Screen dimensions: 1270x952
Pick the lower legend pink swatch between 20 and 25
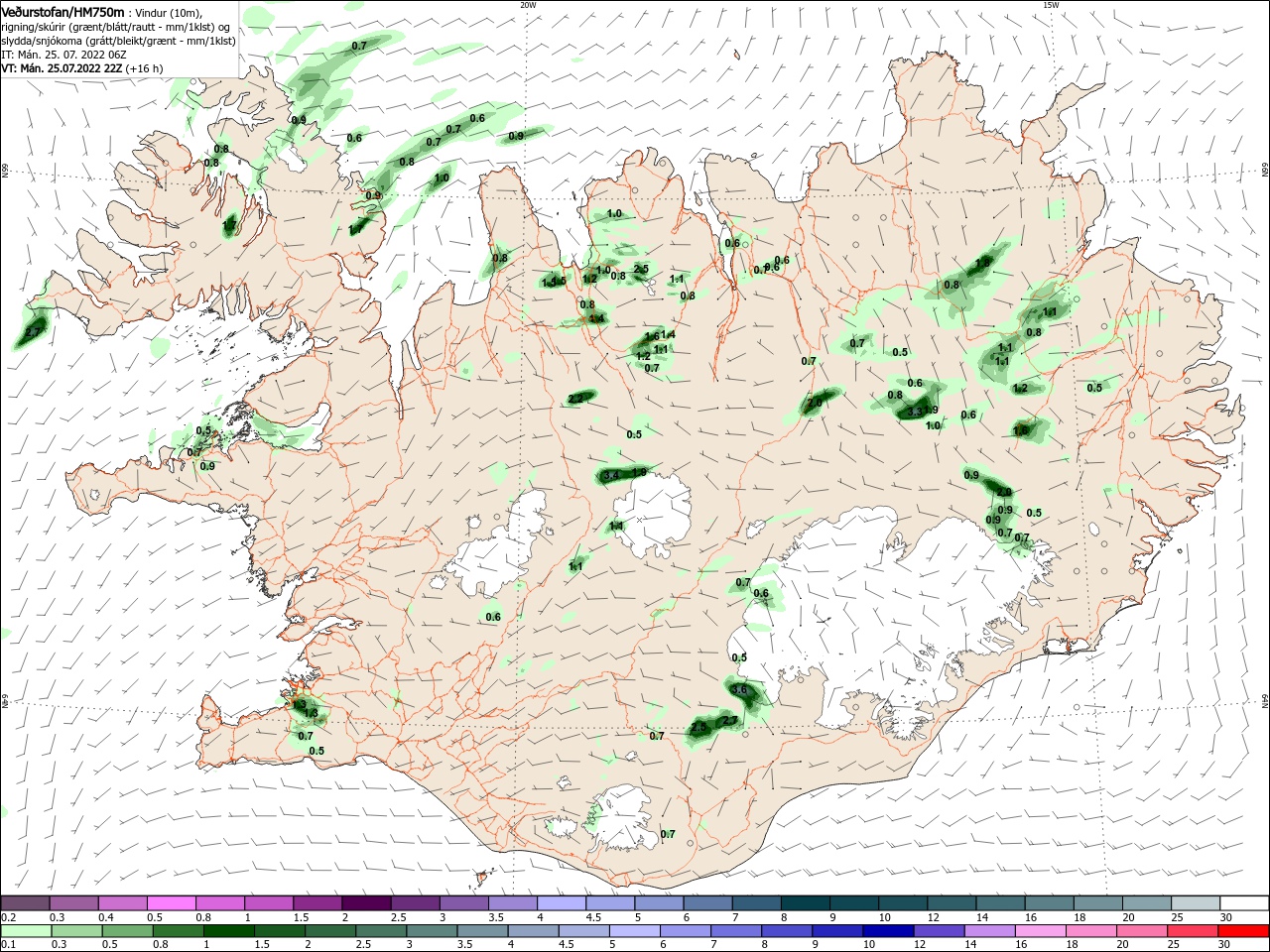click(x=1142, y=931)
